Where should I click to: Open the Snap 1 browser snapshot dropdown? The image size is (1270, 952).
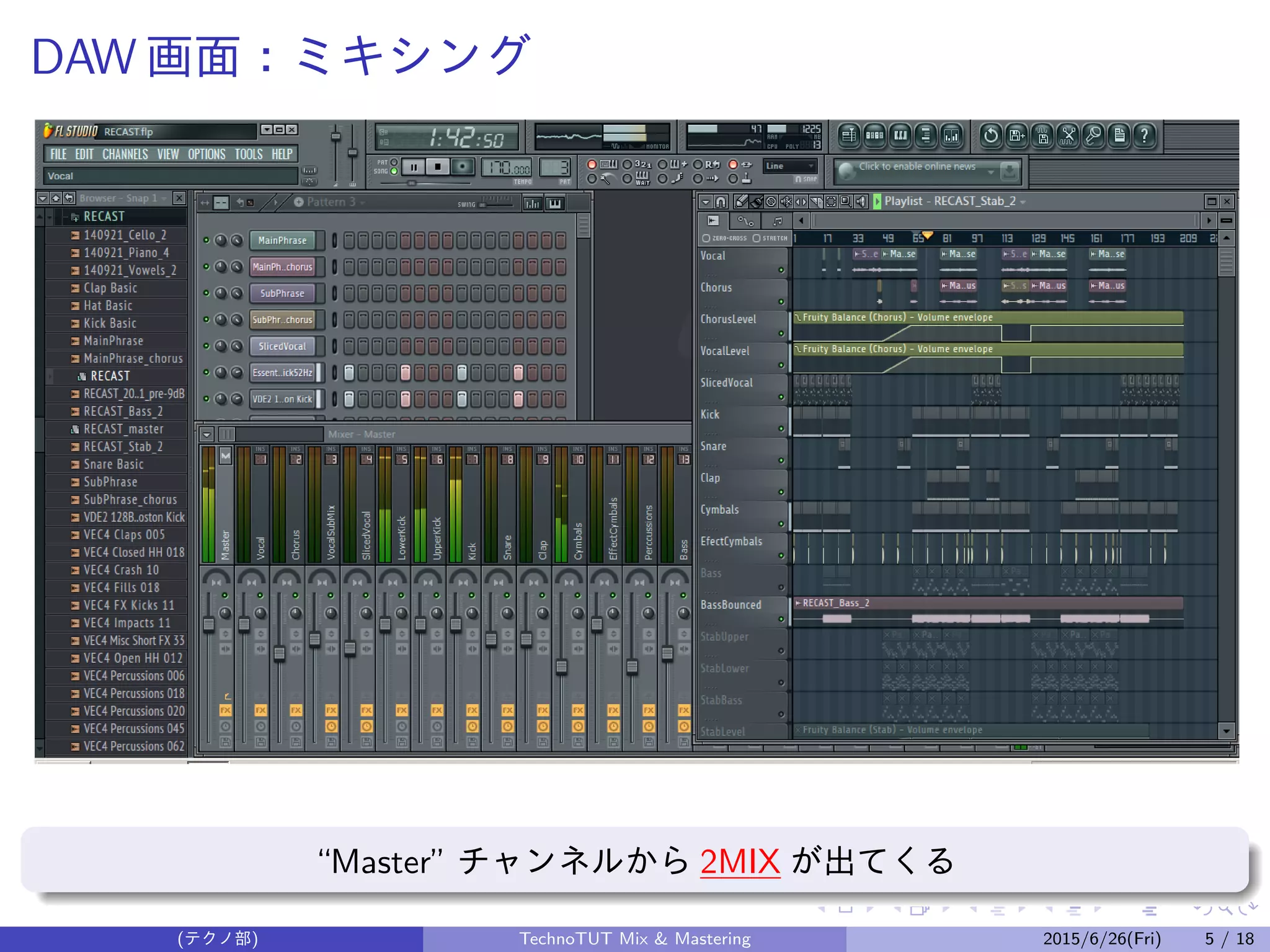click(163, 198)
